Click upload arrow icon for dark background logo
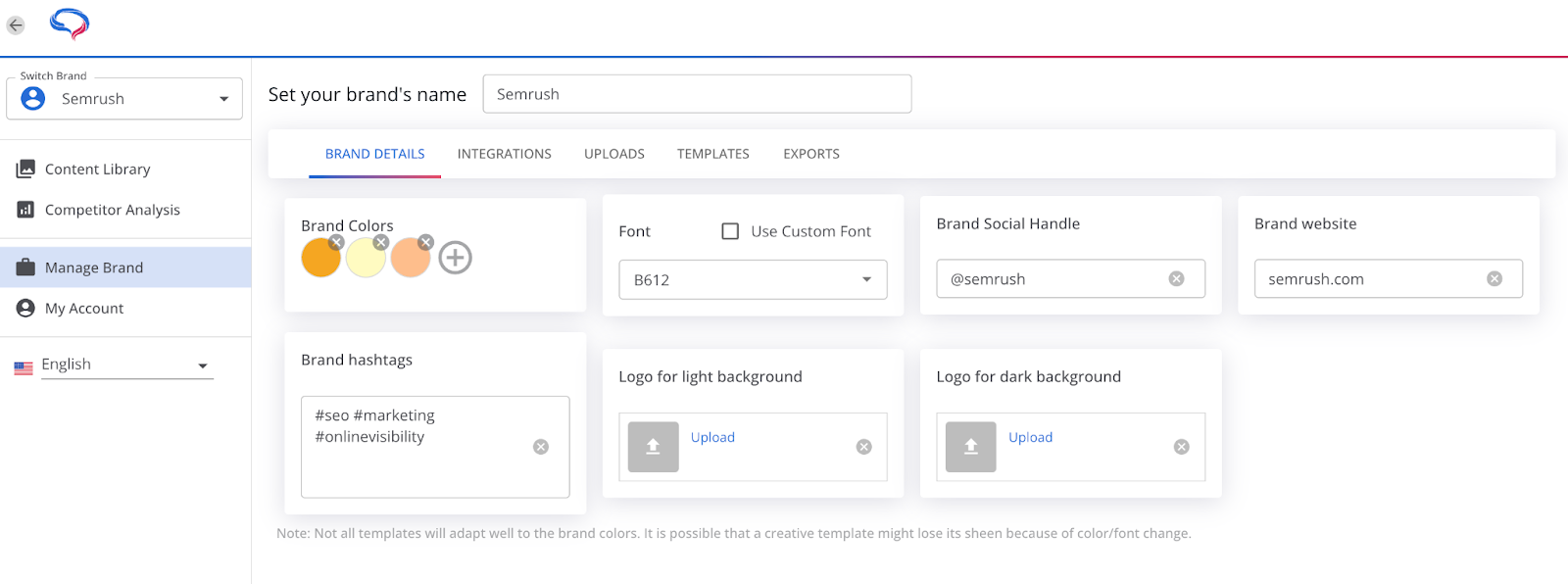This screenshot has width=1568, height=584. pos(970,447)
